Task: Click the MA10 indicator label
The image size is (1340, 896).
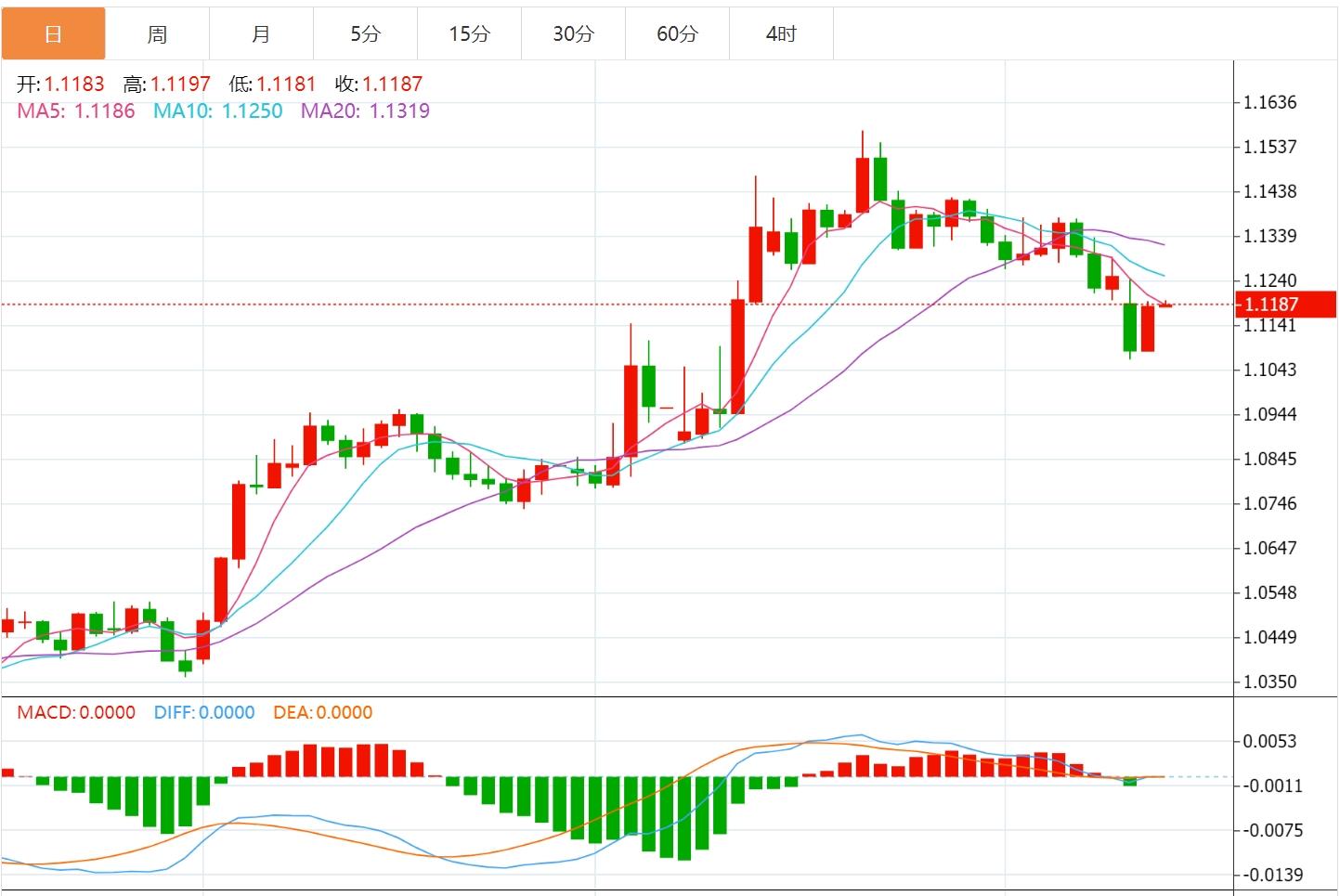Action: pyautogui.click(x=217, y=111)
